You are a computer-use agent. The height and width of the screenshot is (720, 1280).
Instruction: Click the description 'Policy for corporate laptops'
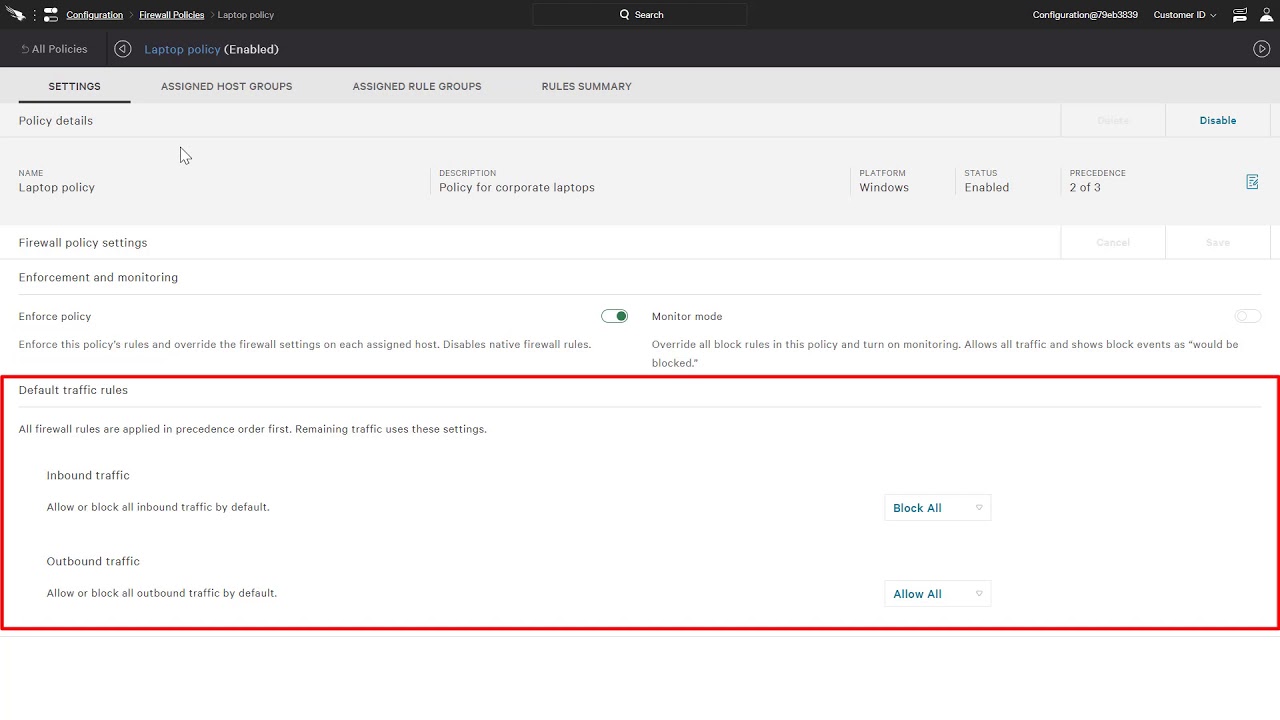(517, 187)
